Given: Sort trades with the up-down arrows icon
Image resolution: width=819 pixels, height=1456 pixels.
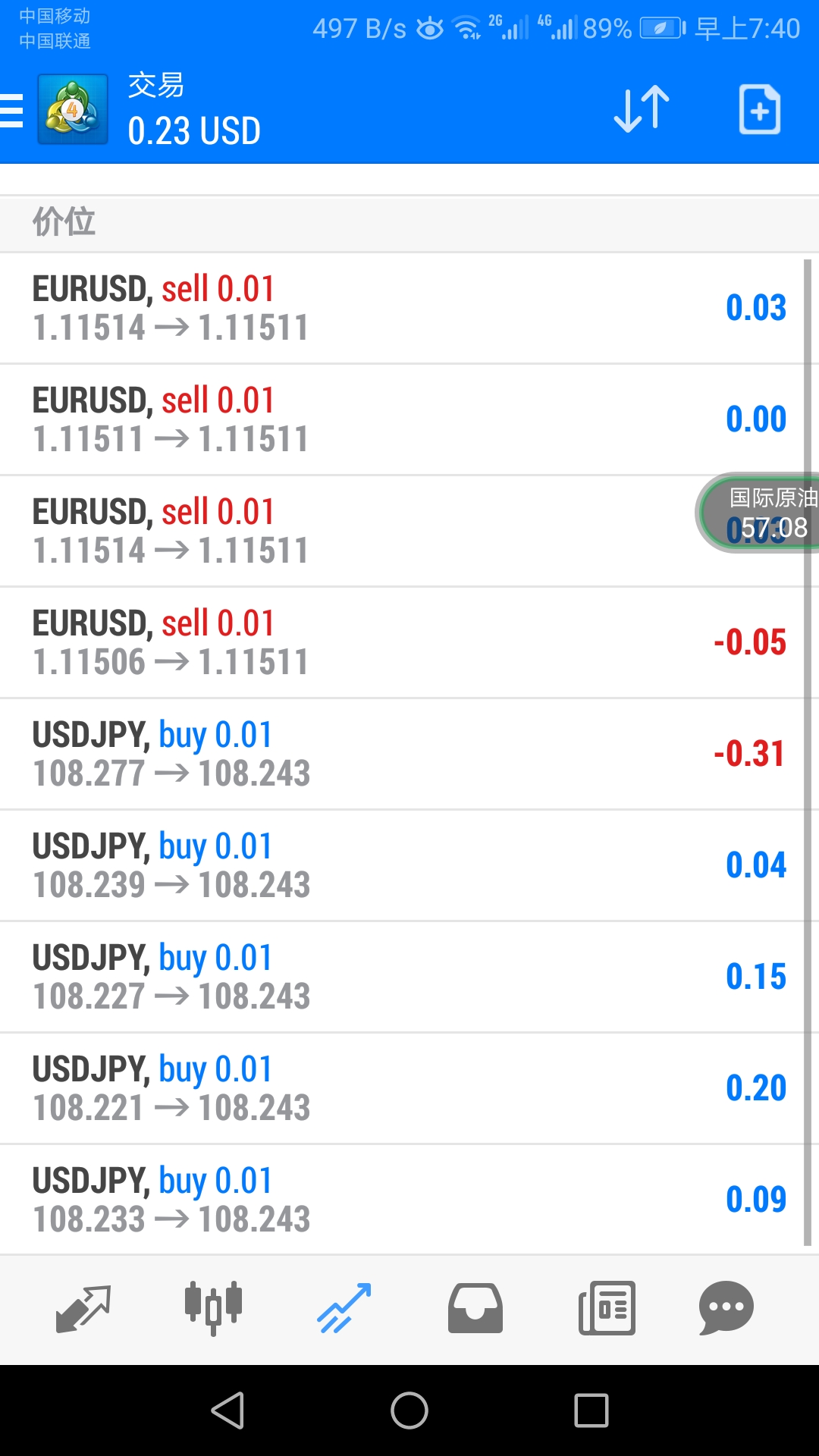Looking at the screenshot, I should pos(642,109).
